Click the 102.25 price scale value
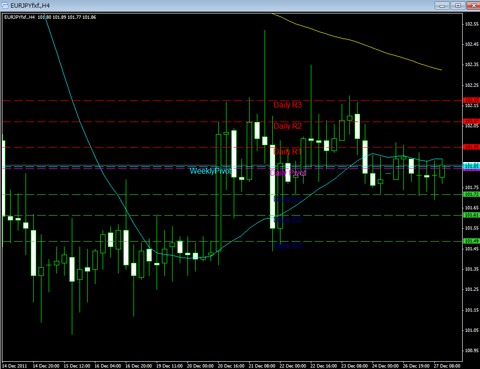 [472, 85]
